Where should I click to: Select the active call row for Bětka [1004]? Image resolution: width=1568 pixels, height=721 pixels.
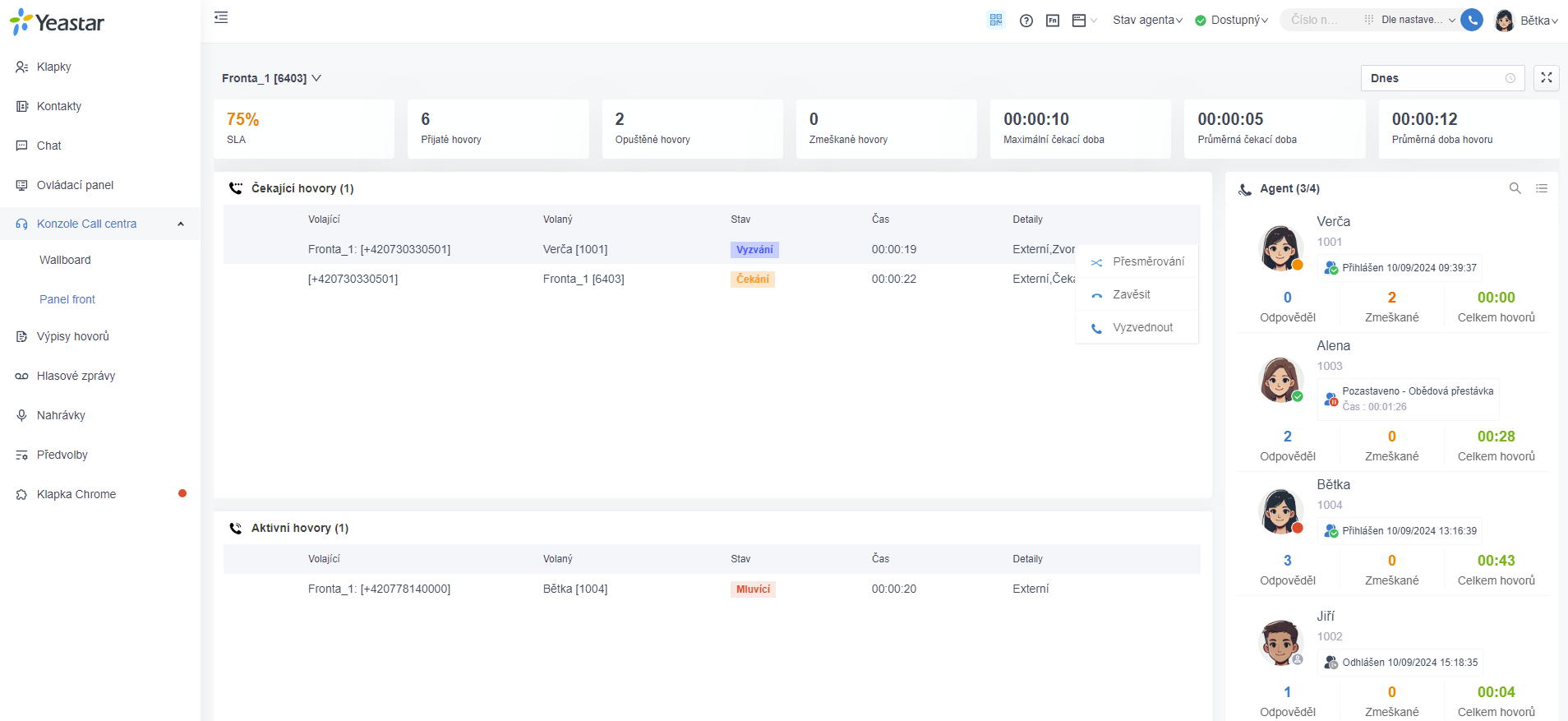(x=712, y=589)
